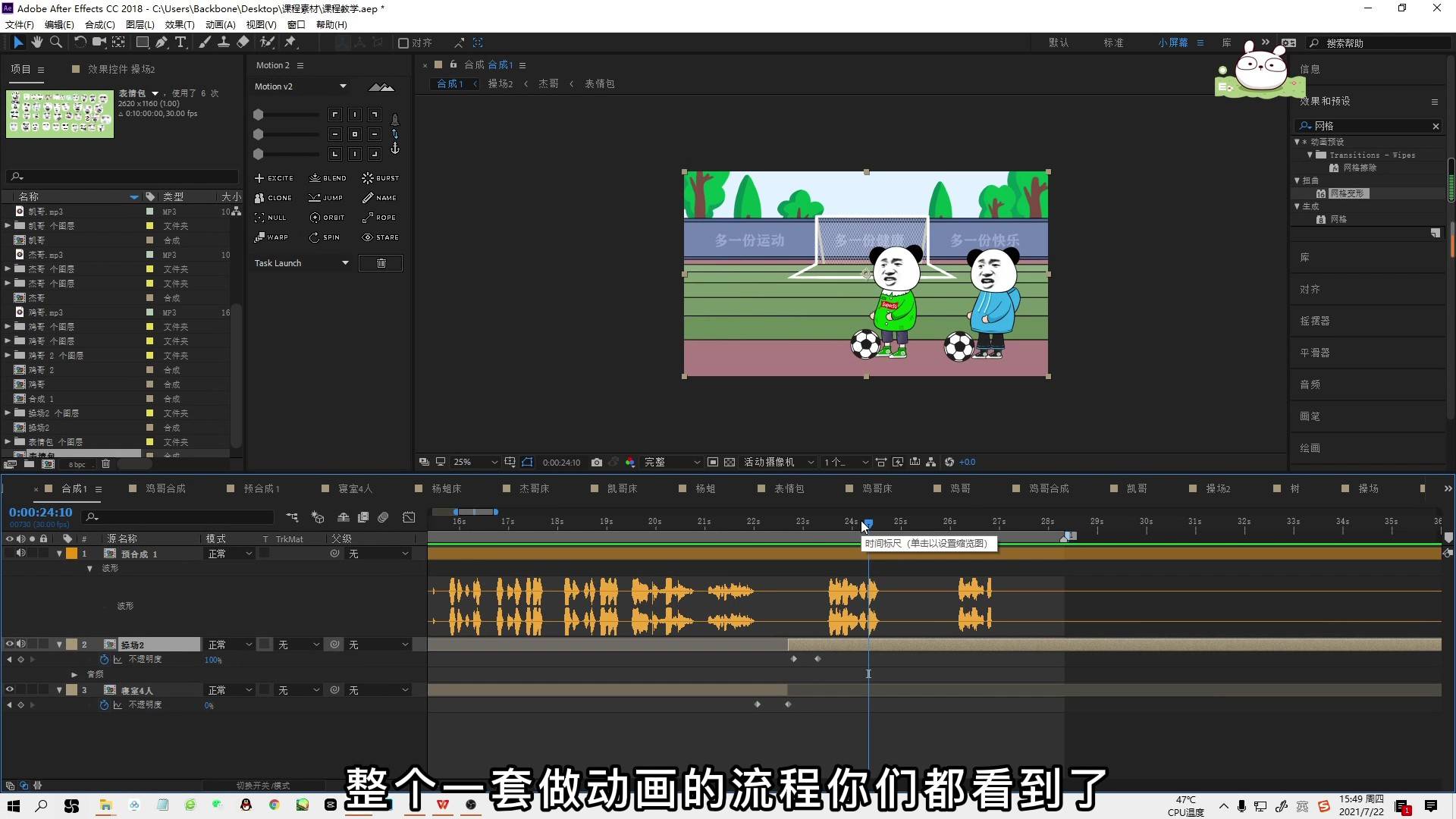Click the snapshot camera icon in viewer
Viewport: 1456px width, 819px height.
(597, 462)
